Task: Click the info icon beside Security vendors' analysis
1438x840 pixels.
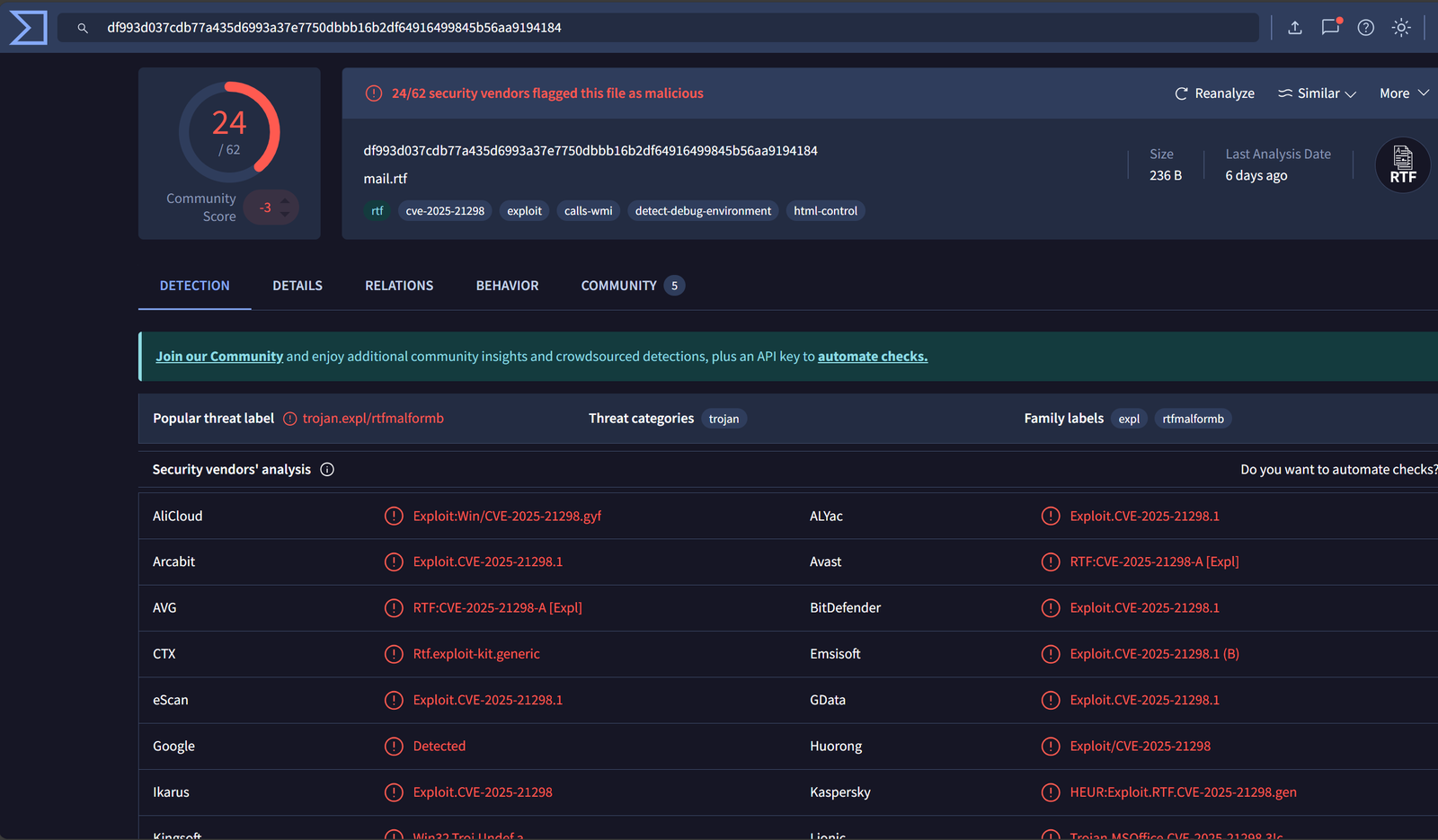Action: pos(327,470)
